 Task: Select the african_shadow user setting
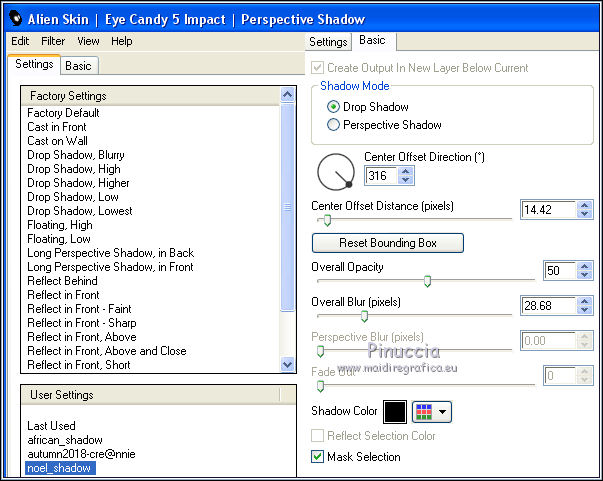65,440
